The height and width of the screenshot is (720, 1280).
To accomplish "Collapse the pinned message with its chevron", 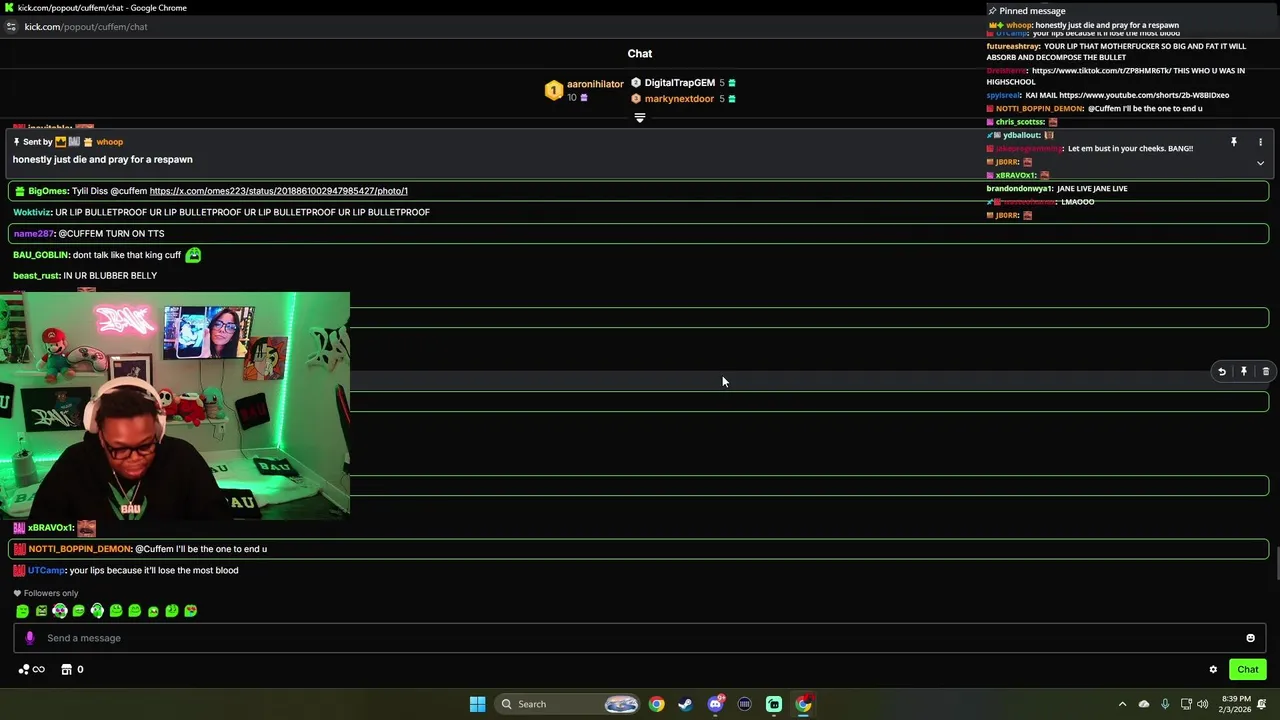I will coord(1260,163).
